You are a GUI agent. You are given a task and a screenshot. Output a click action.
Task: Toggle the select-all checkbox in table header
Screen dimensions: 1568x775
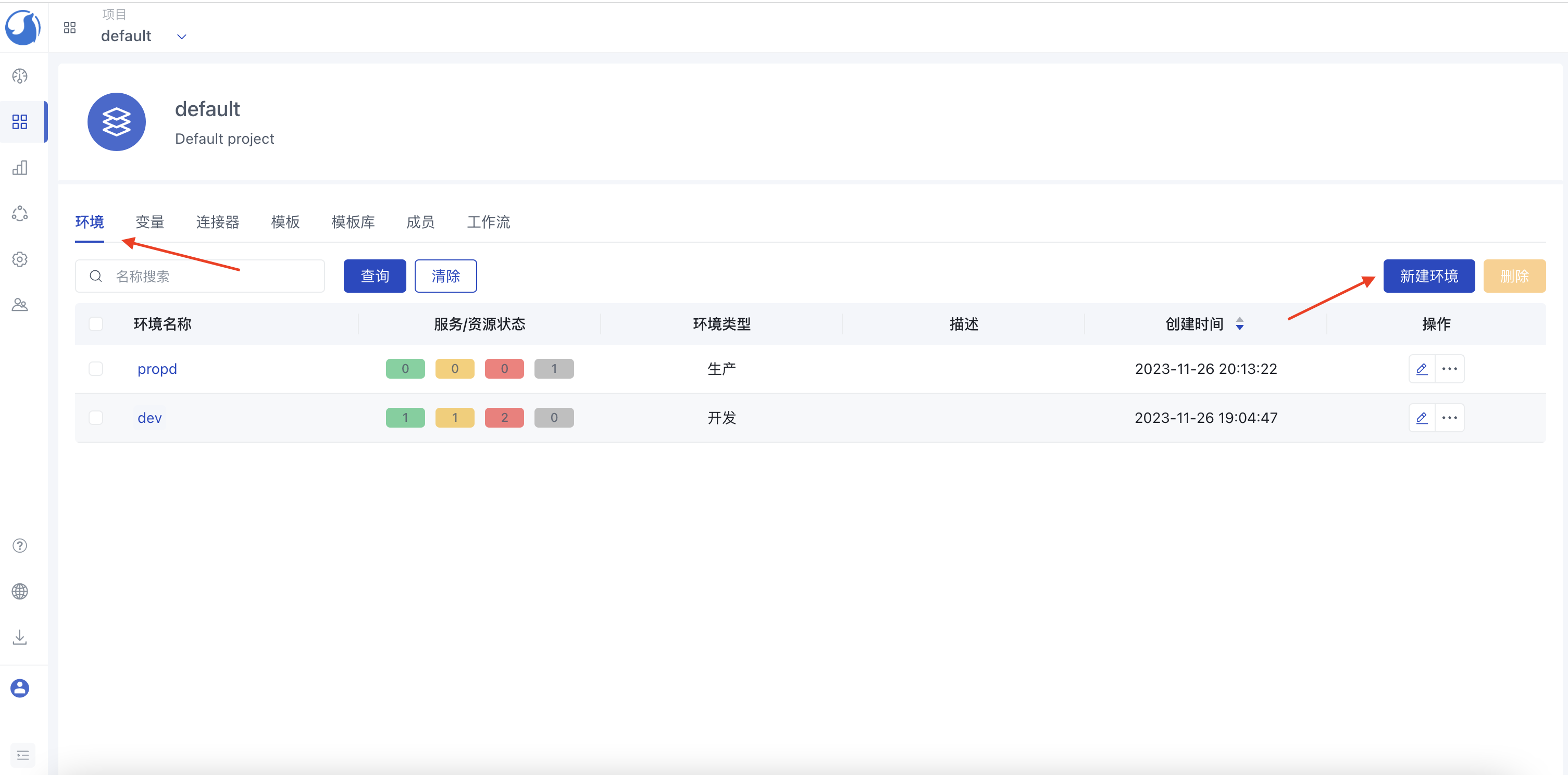point(95,324)
